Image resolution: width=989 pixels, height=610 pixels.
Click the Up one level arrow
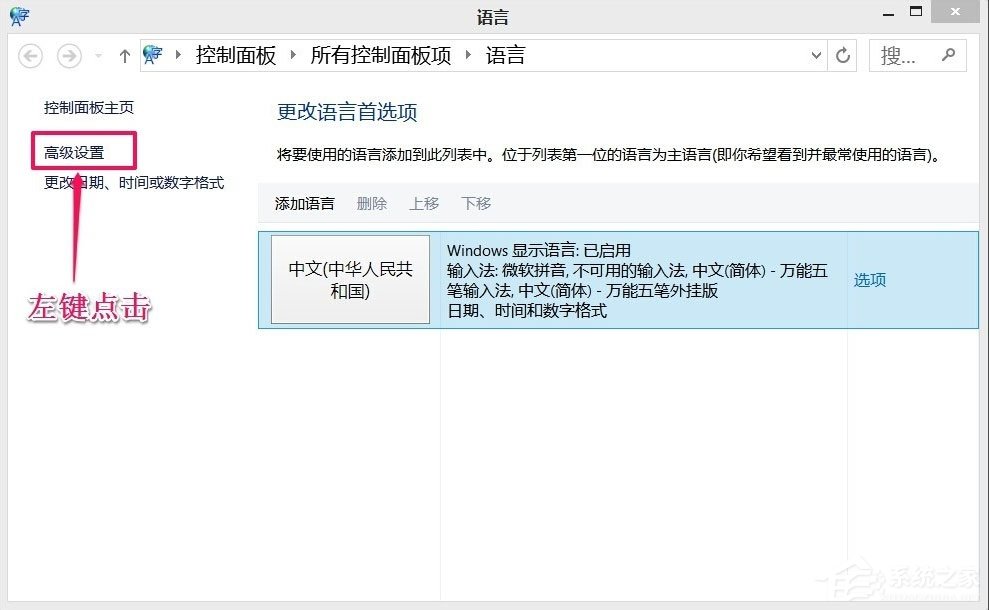pos(124,55)
